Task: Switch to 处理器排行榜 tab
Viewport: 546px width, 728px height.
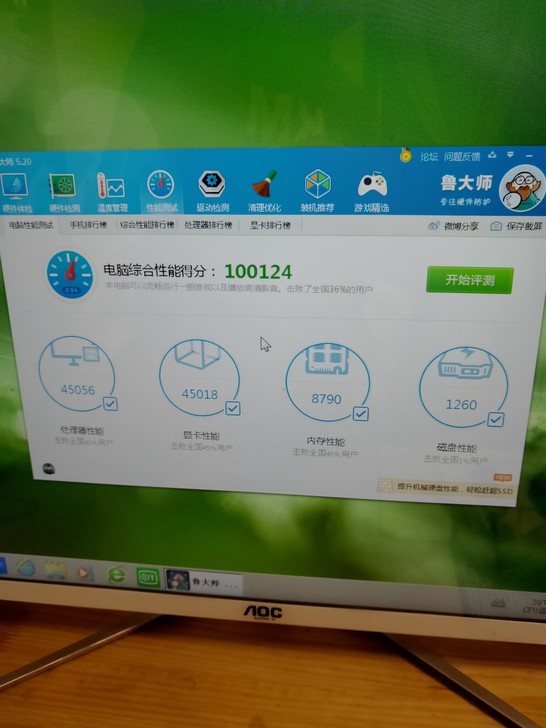Action: 208,225
